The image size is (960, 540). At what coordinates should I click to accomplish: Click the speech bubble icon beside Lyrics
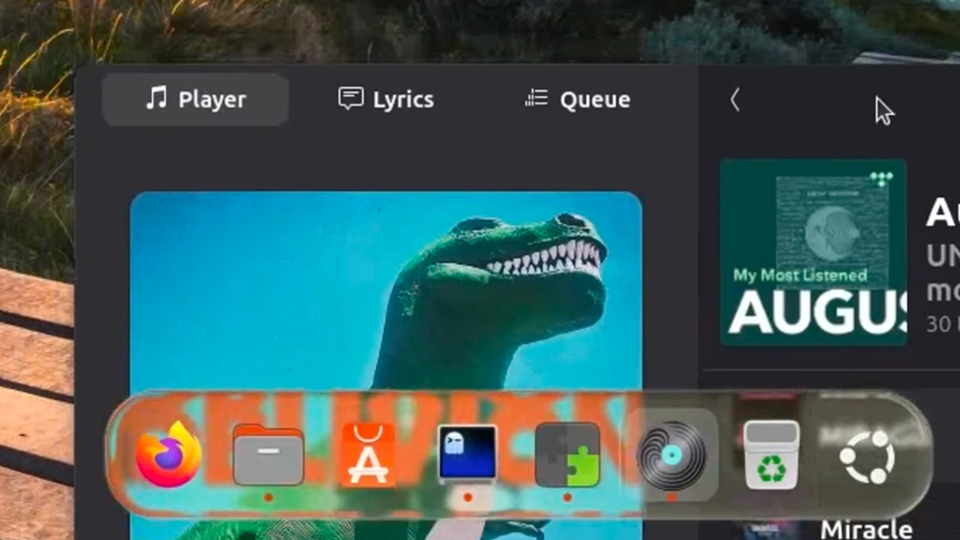pyautogui.click(x=351, y=99)
